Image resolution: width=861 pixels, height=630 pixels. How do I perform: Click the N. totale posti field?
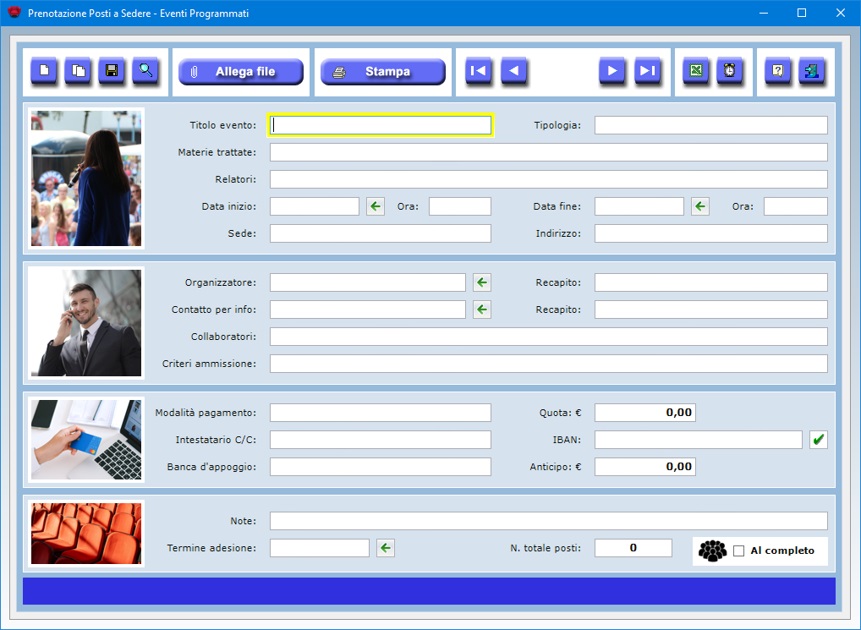coord(633,548)
